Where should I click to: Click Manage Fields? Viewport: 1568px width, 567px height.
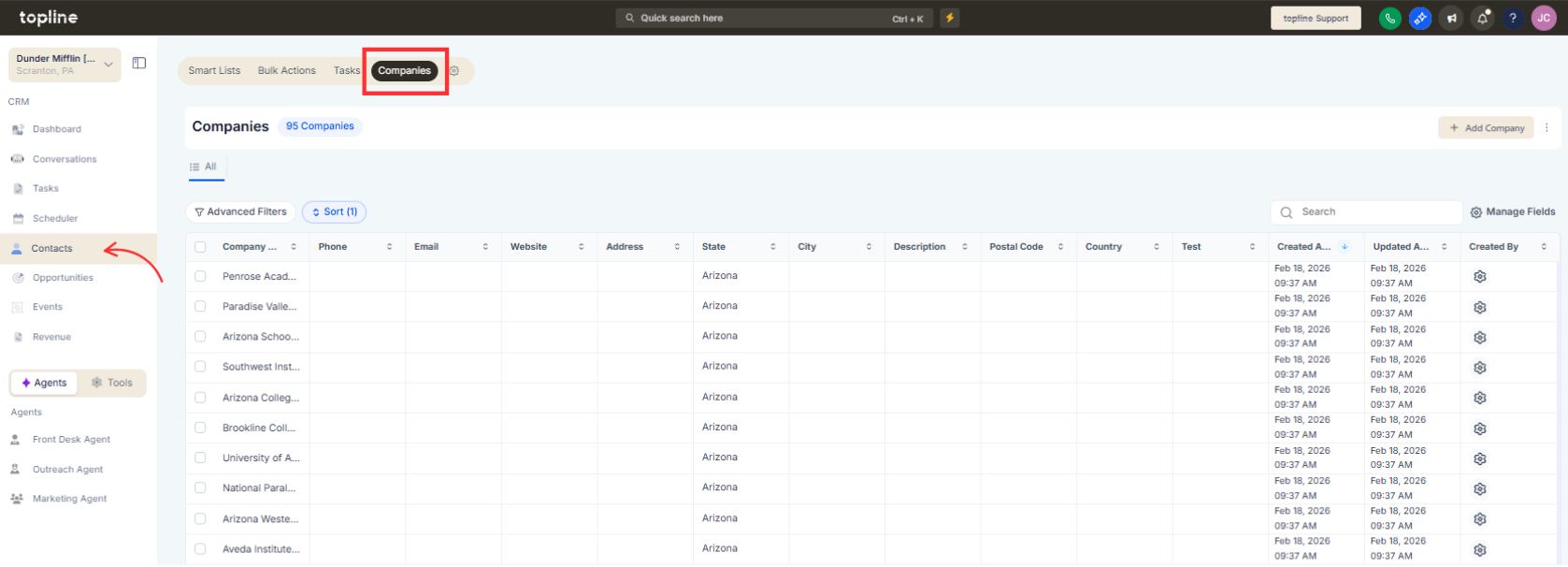click(x=1513, y=212)
